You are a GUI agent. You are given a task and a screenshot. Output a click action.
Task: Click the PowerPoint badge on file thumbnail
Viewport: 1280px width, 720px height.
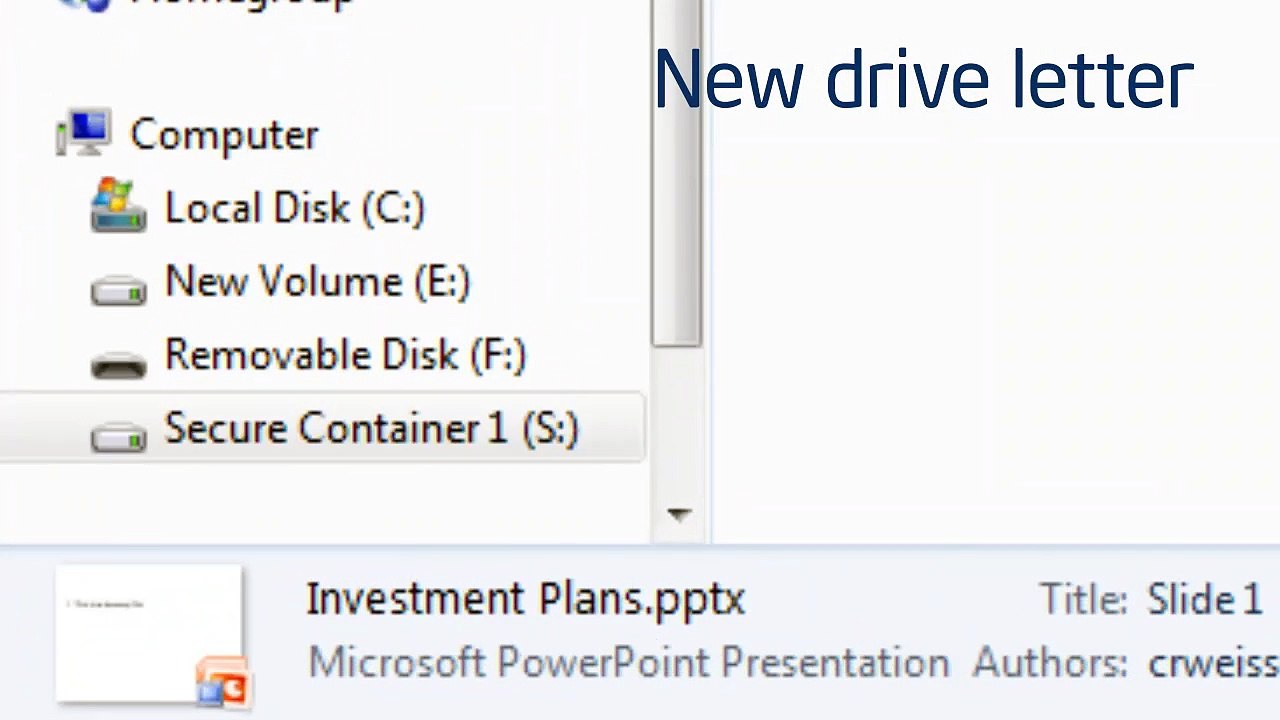click(x=223, y=683)
